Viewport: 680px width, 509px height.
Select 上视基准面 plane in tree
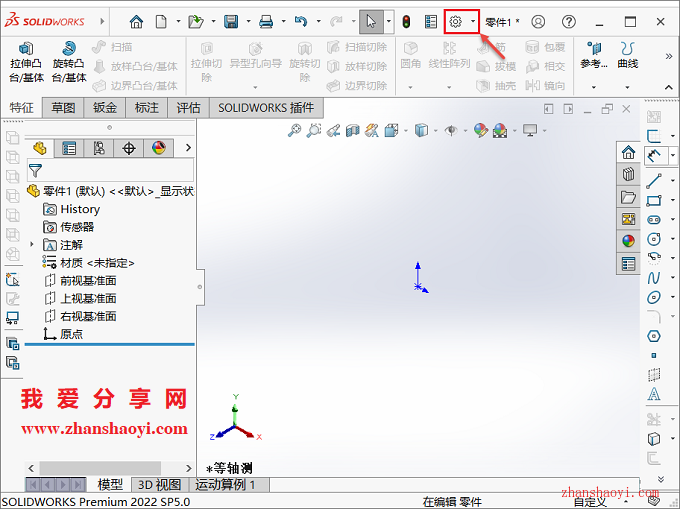tap(80, 298)
